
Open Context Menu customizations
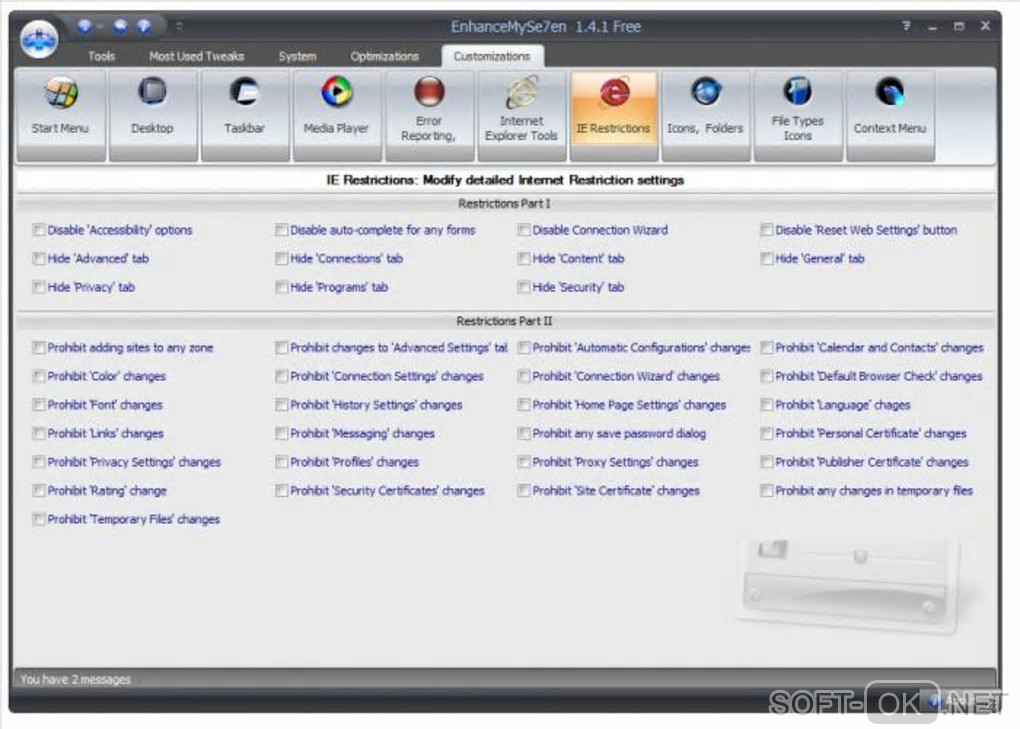click(891, 115)
